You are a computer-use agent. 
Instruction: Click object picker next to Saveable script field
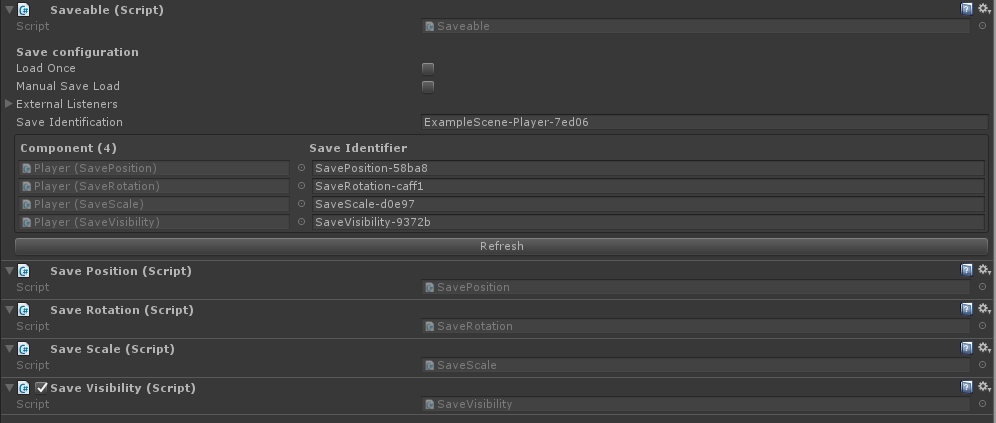tap(983, 26)
